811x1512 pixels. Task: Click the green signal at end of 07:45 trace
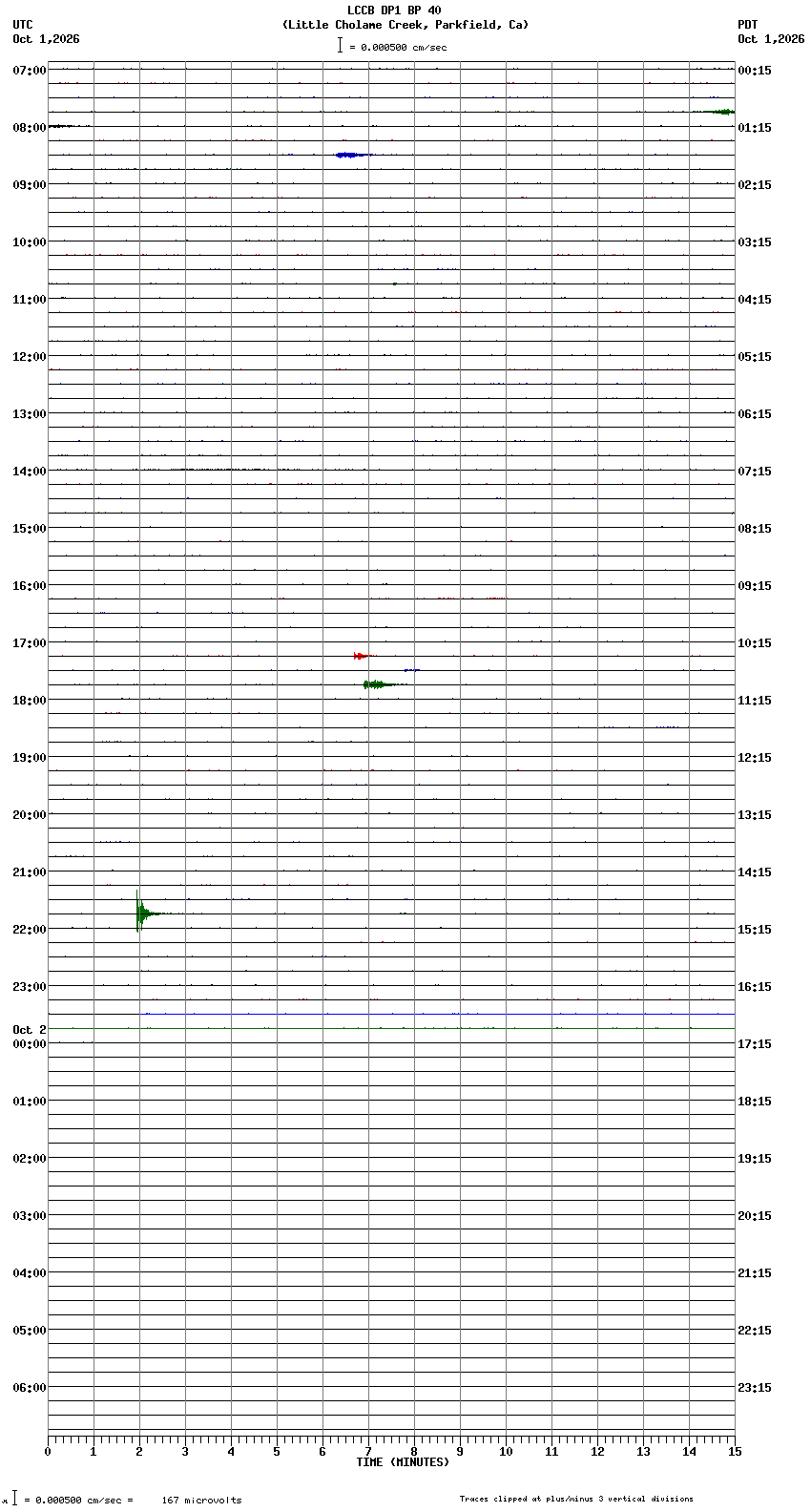713,112
